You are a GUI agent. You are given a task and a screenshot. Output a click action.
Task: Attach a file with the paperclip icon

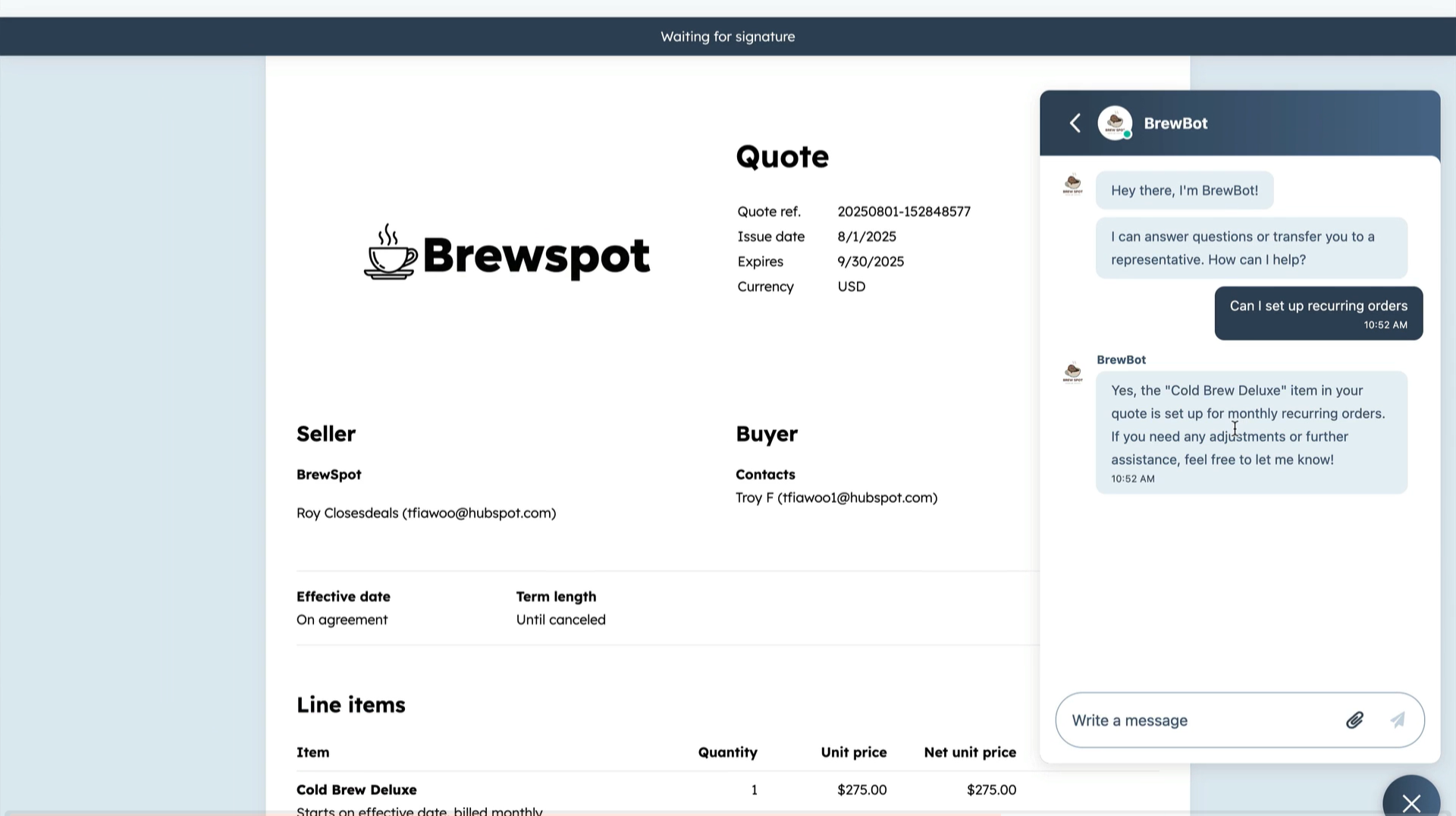[x=1354, y=720]
